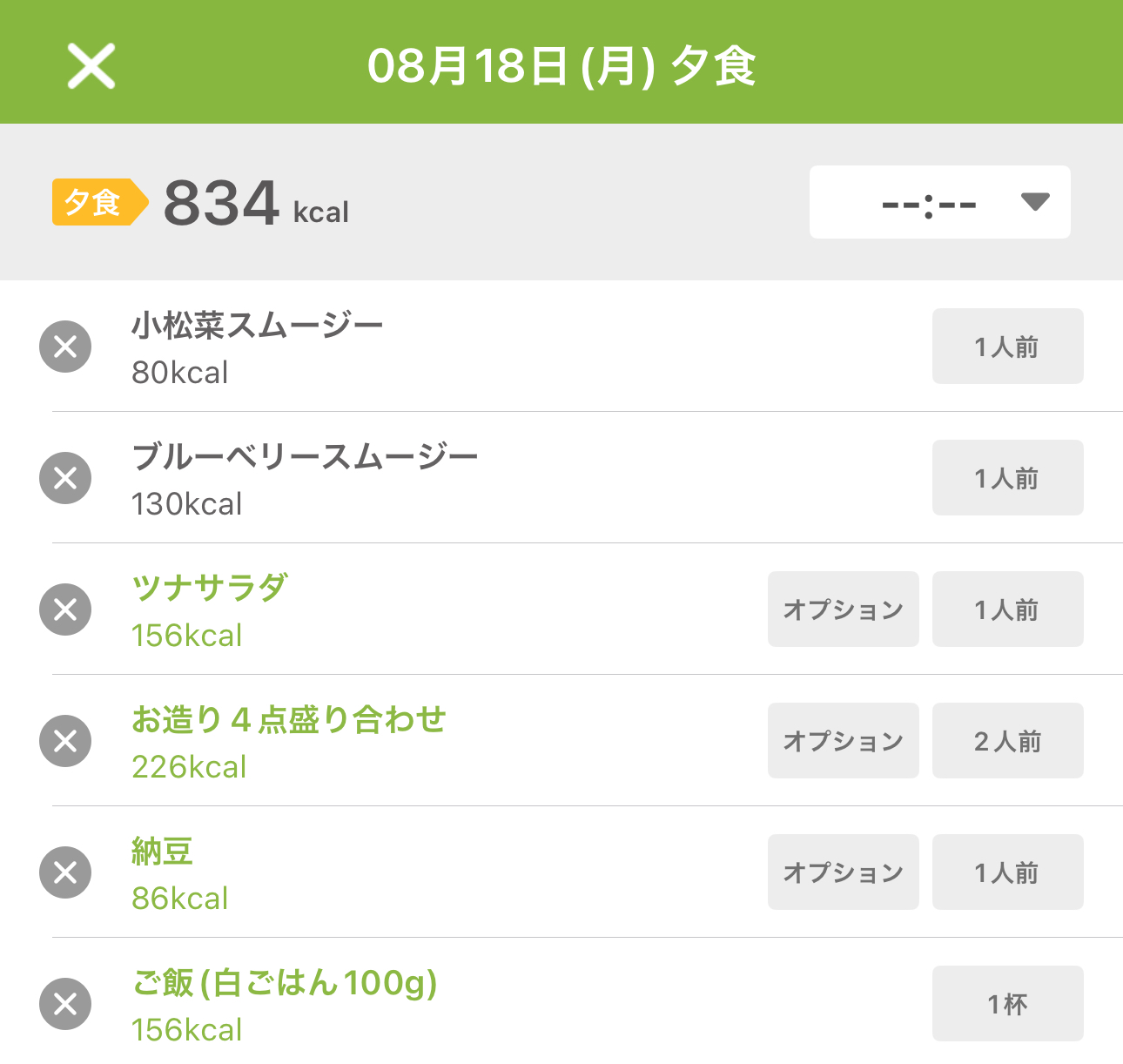
Task: Open オプション for 納豆
Action: click(x=843, y=872)
